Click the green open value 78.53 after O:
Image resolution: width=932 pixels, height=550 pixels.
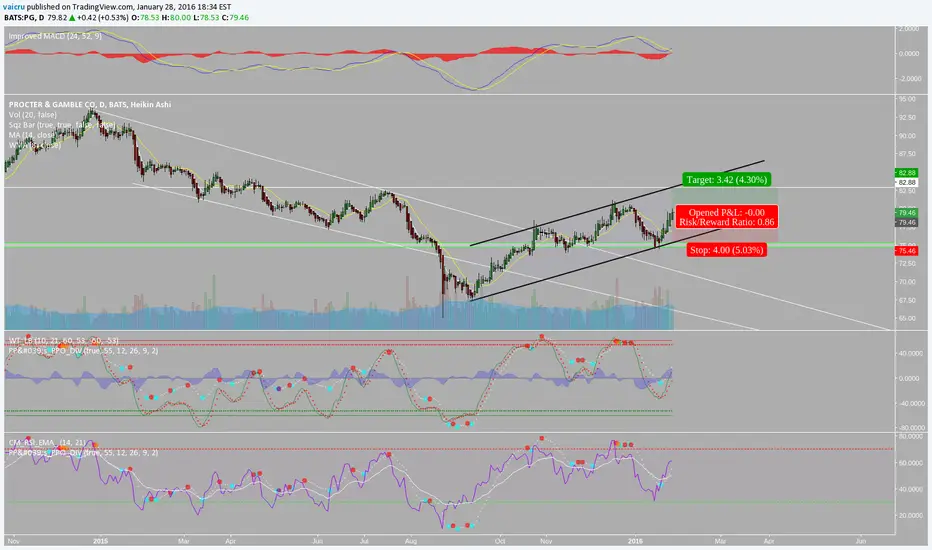click(x=150, y=17)
